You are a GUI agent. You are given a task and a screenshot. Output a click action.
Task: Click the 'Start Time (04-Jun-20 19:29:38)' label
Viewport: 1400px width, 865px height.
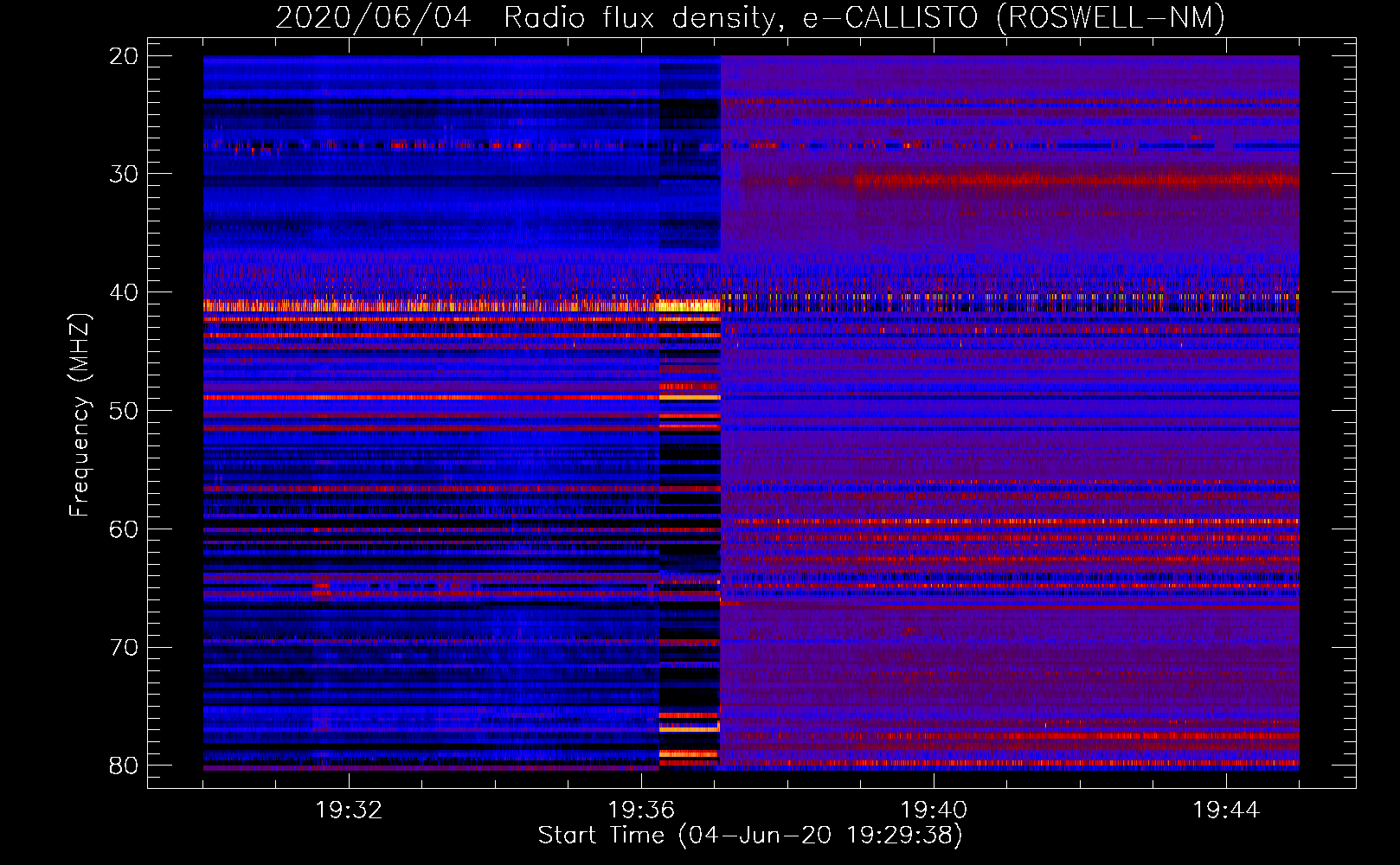tap(750, 836)
